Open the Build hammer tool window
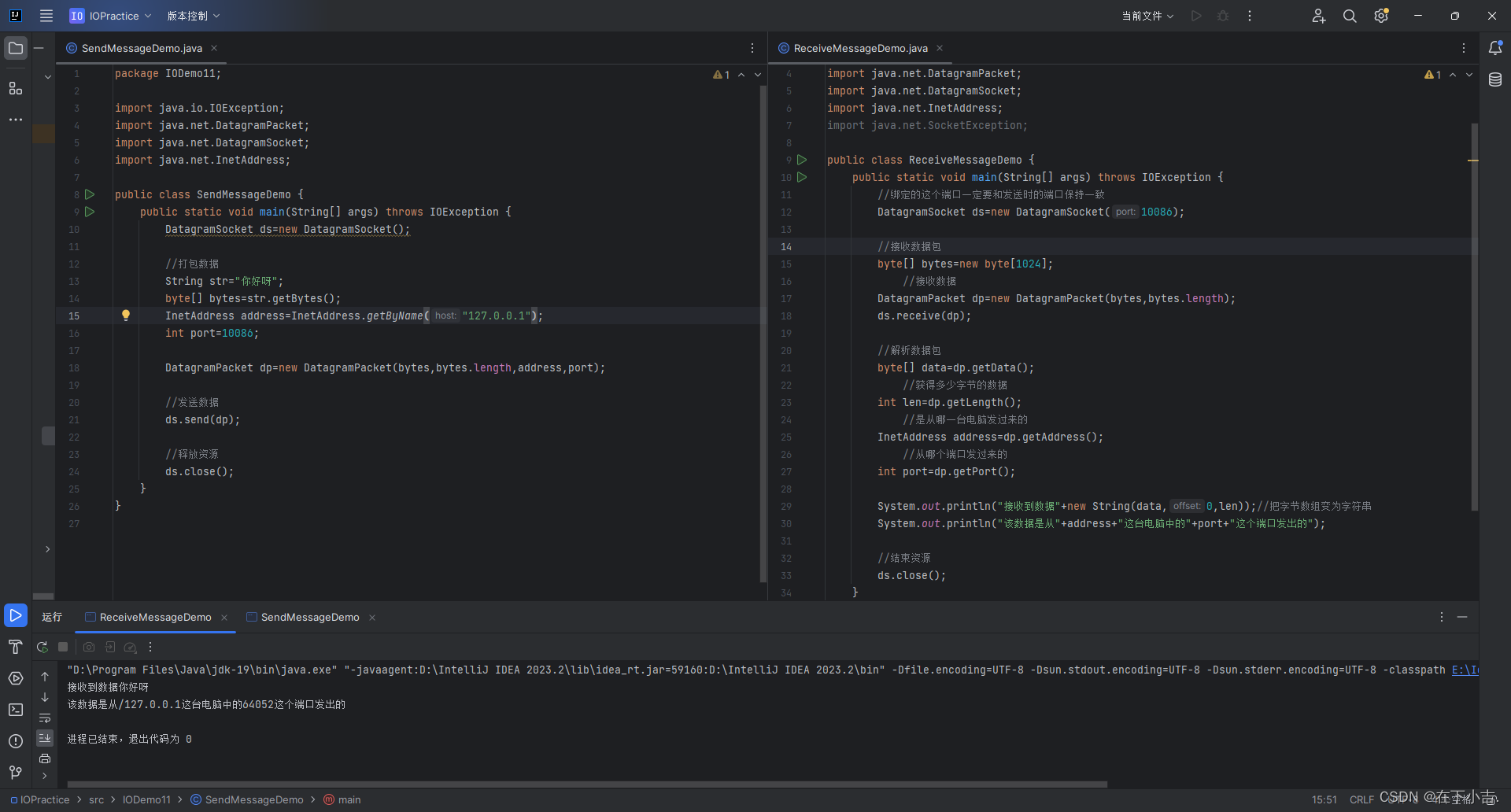Image resolution: width=1511 pixels, height=812 pixels. tap(16, 647)
